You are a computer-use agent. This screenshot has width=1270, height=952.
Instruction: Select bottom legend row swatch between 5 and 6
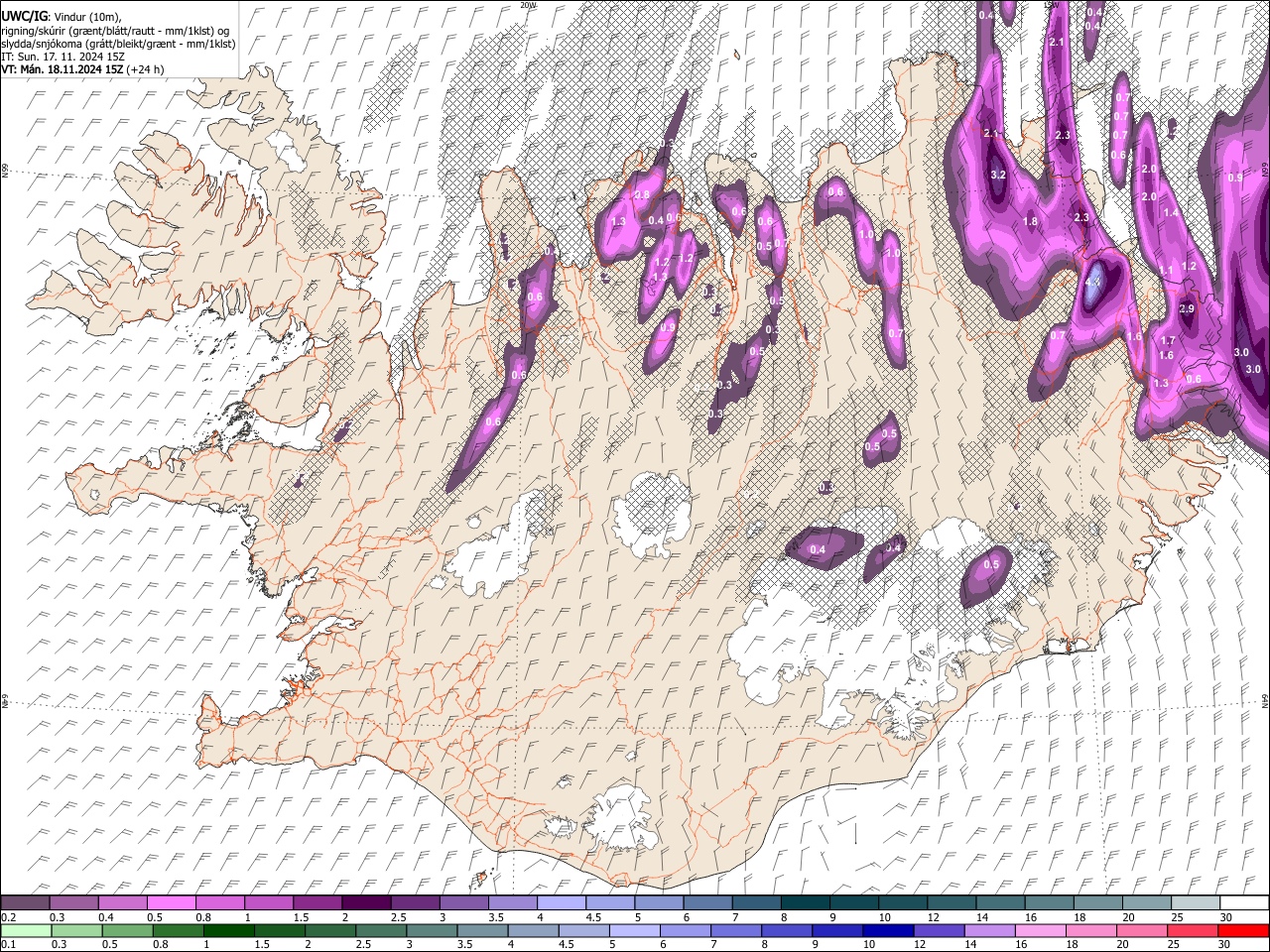(x=636, y=930)
